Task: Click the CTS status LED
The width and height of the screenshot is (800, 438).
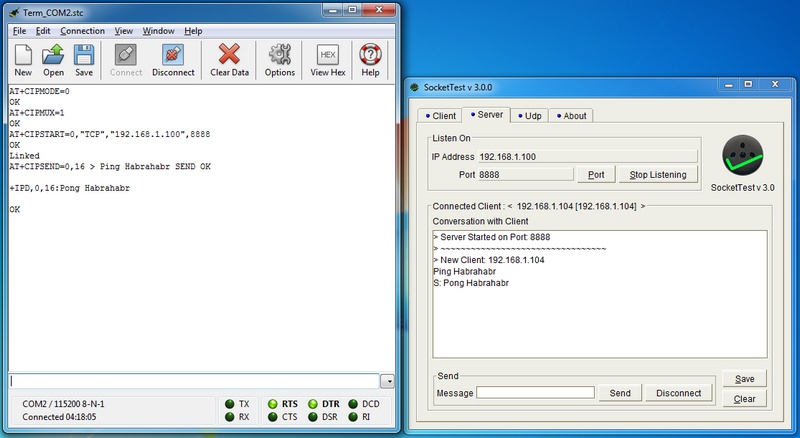Action: tap(272, 417)
